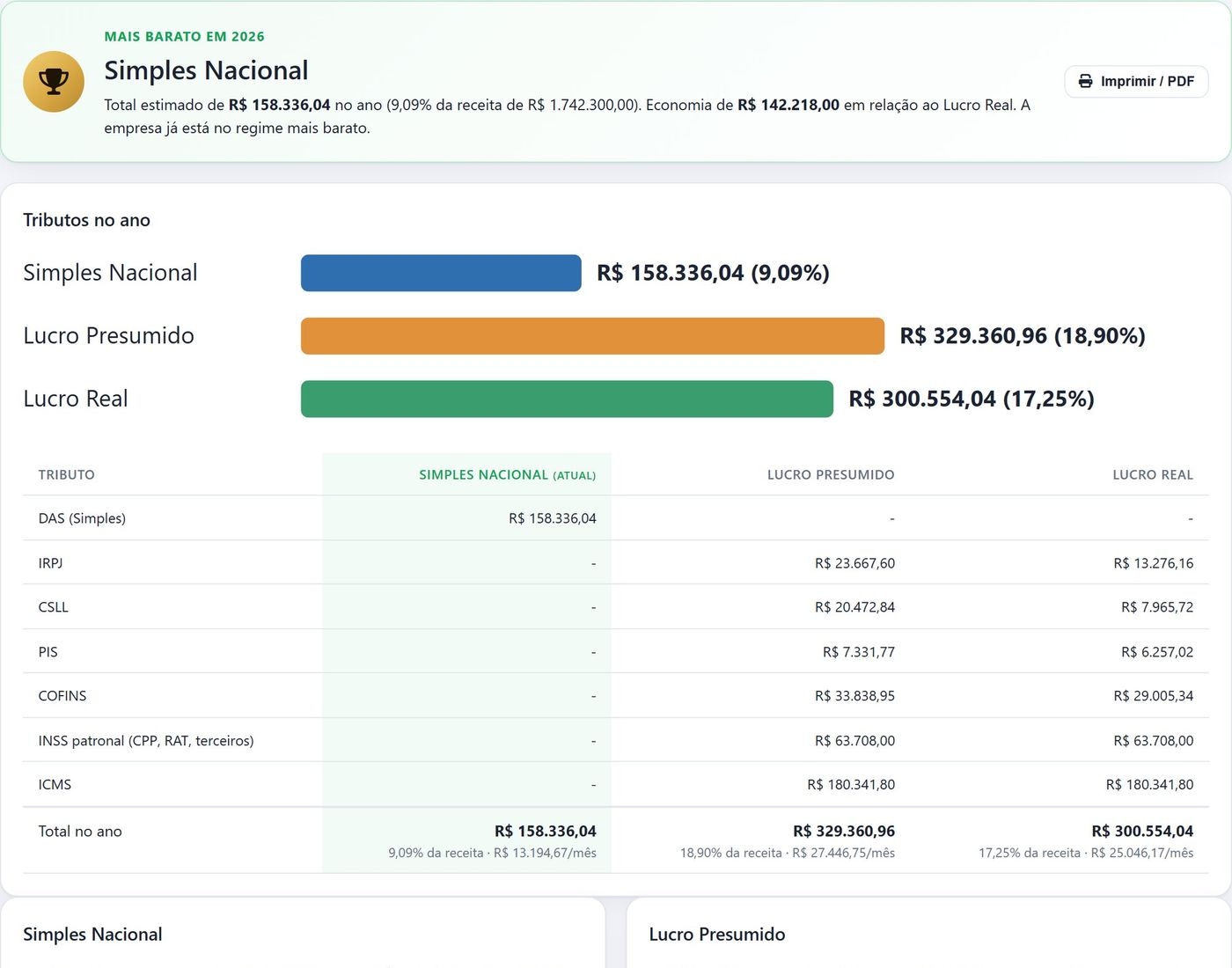The width and height of the screenshot is (1232, 968).
Task: Click PIS value 'R$ 7.331,77'
Action: tap(859, 652)
